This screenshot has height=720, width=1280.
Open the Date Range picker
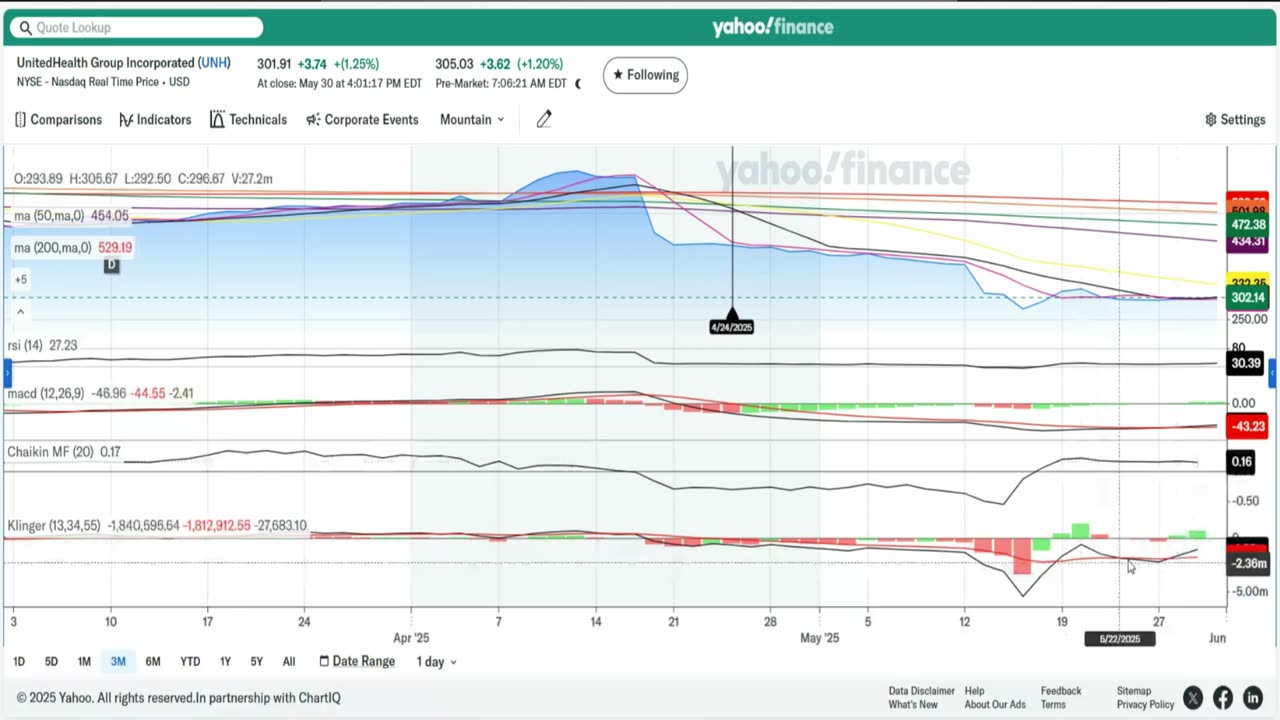pos(356,662)
